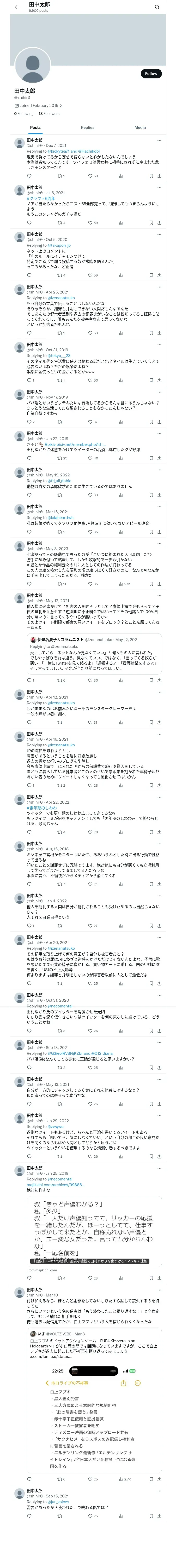Reply to the Nov 17, 2019 post
The width and height of the screenshot is (176, 1568).
28,422
